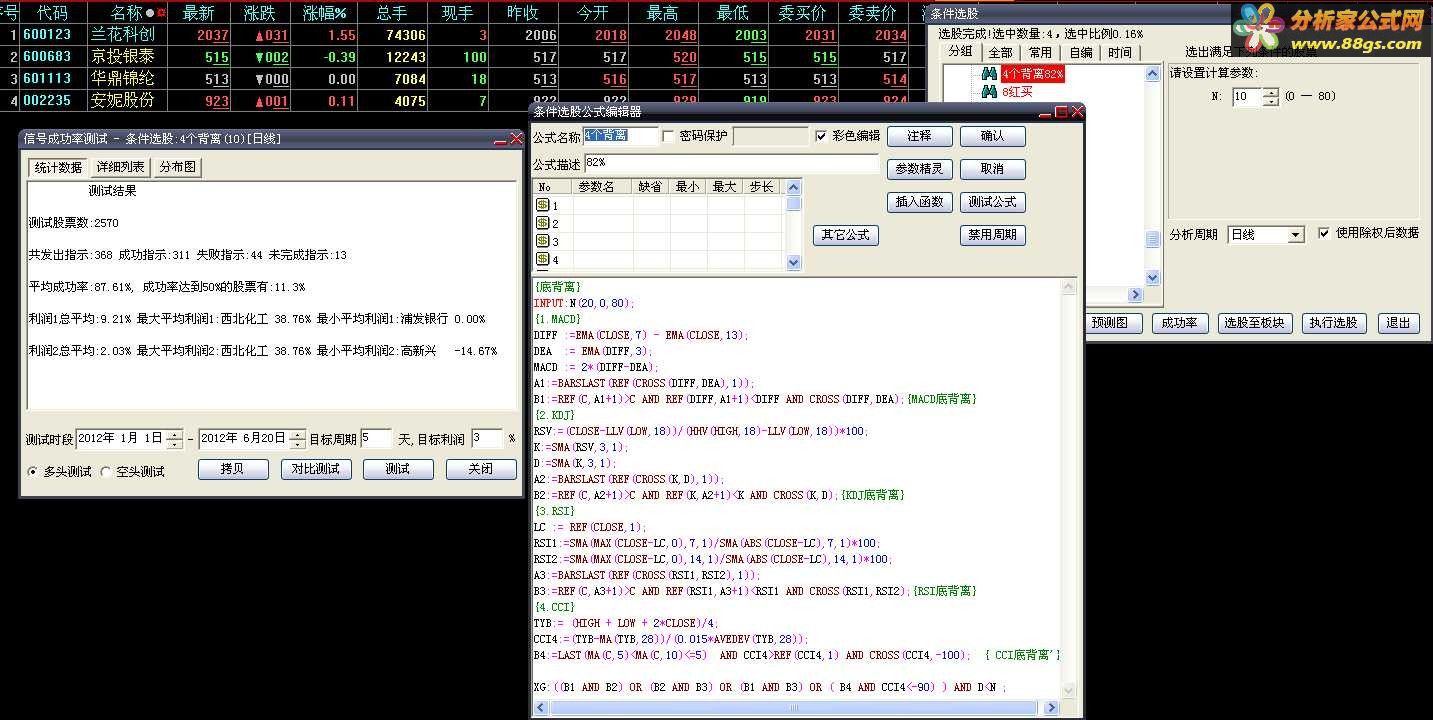The image size is (1433, 720).
Task: Click binoculars icon beside 4个背离82%
Action: tap(989, 74)
